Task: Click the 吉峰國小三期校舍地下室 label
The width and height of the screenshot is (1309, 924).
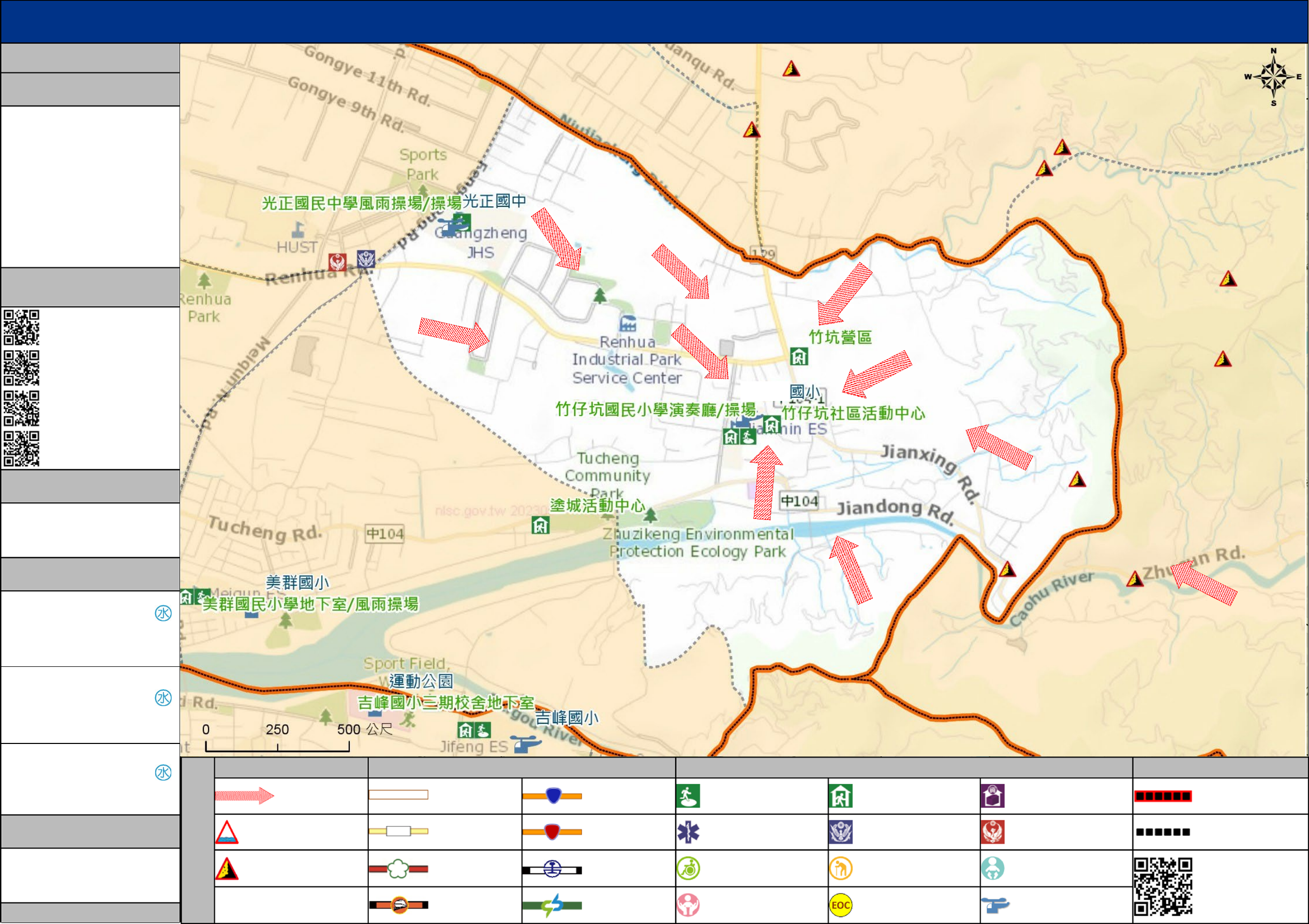Action: tap(446, 703)
